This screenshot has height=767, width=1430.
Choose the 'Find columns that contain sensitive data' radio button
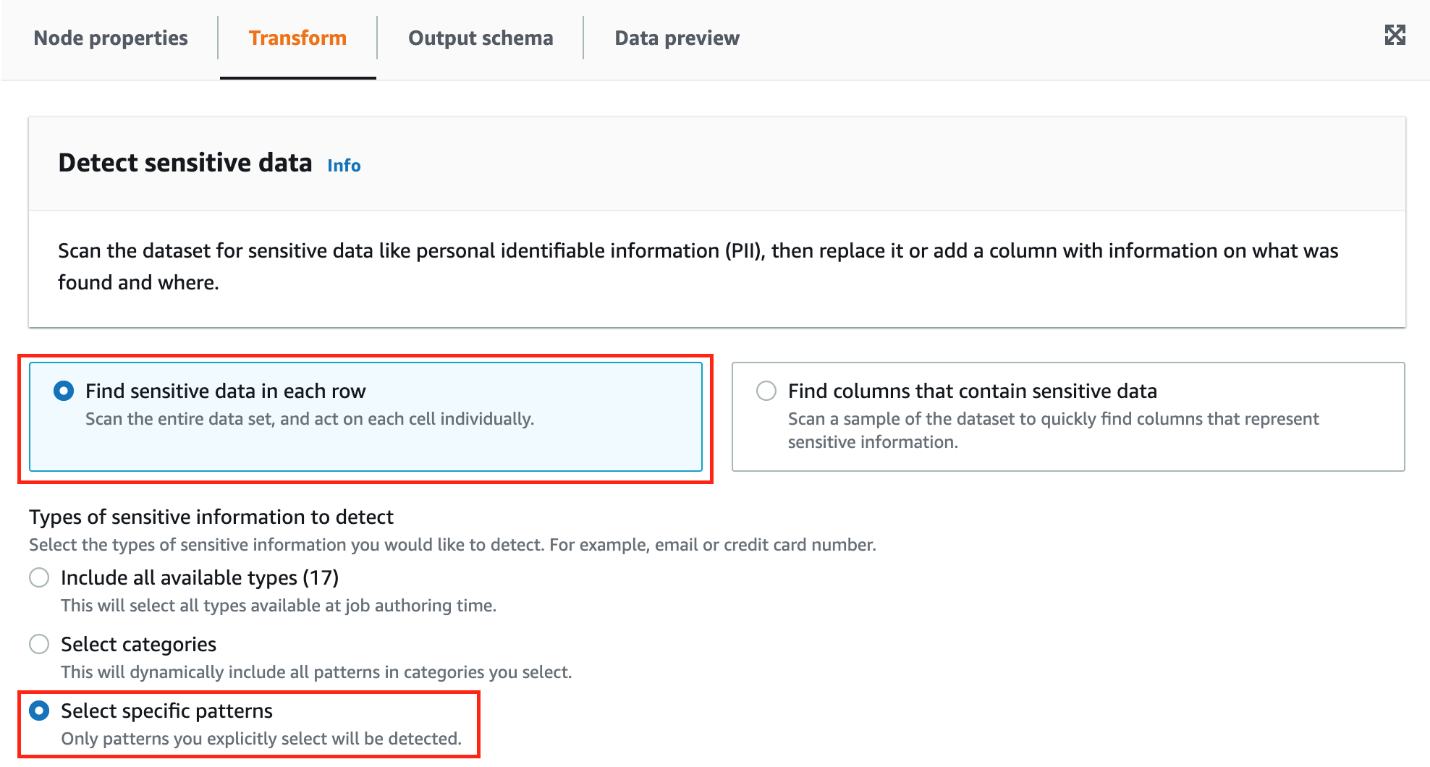(x=766, y=391)
